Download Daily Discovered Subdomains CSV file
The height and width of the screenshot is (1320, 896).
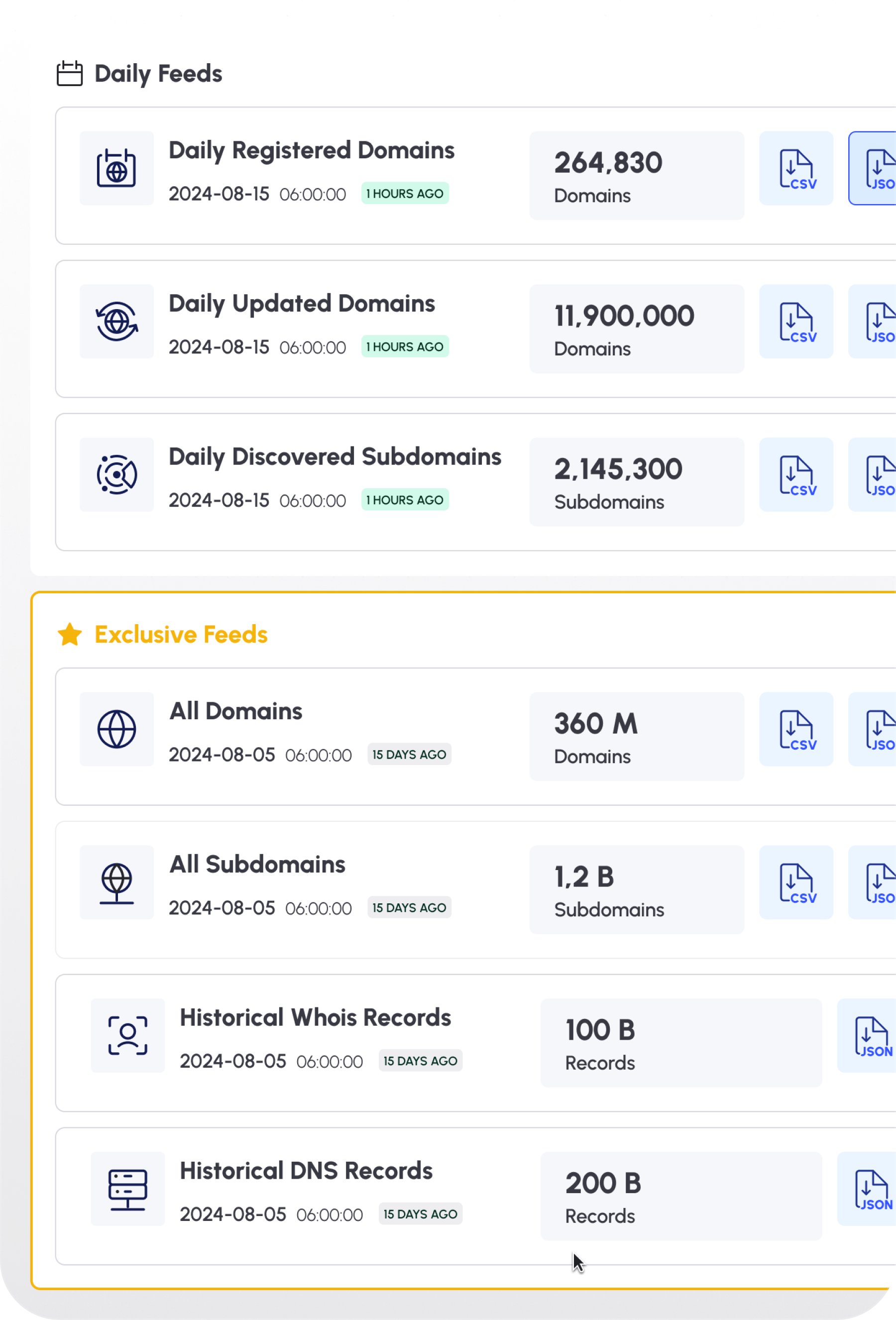coord(796,475)
